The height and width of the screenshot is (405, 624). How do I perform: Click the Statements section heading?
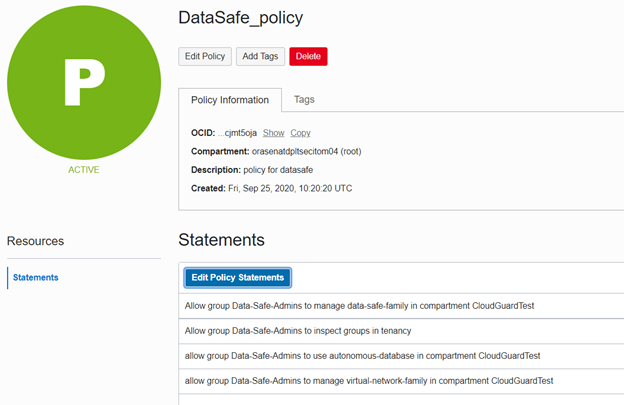pos(221,240)
